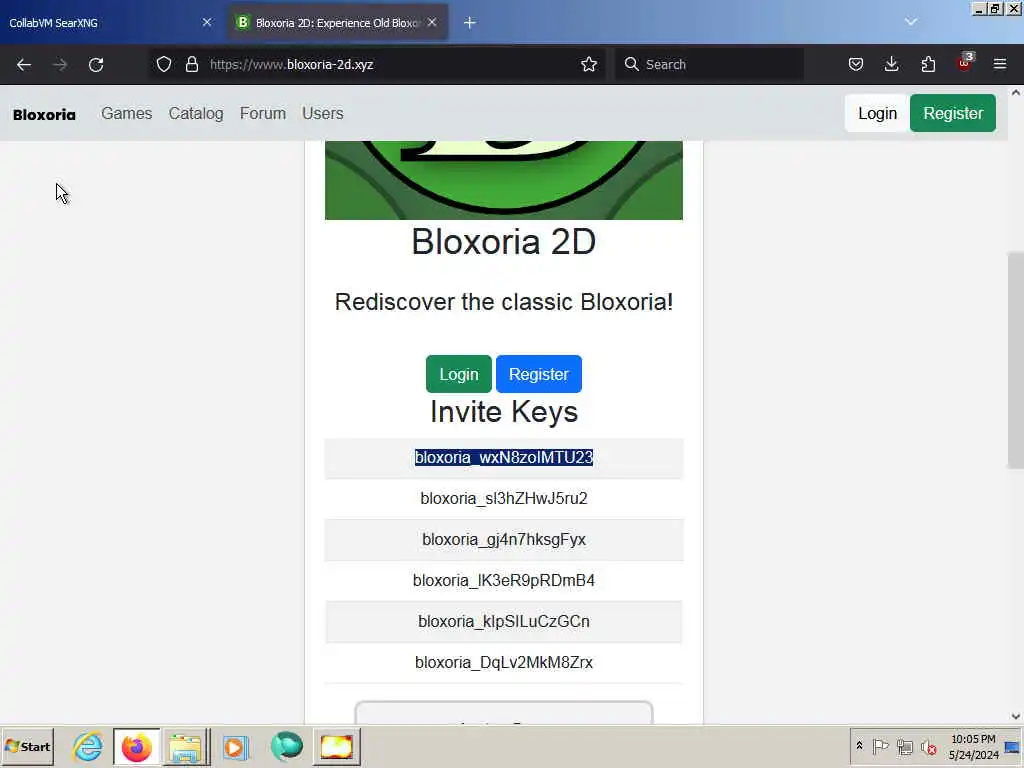The image size is (1024, 768).
Task: Click invite key bloxoria_sl3hZHwJ5ru2
Action: tap(504, 499)
